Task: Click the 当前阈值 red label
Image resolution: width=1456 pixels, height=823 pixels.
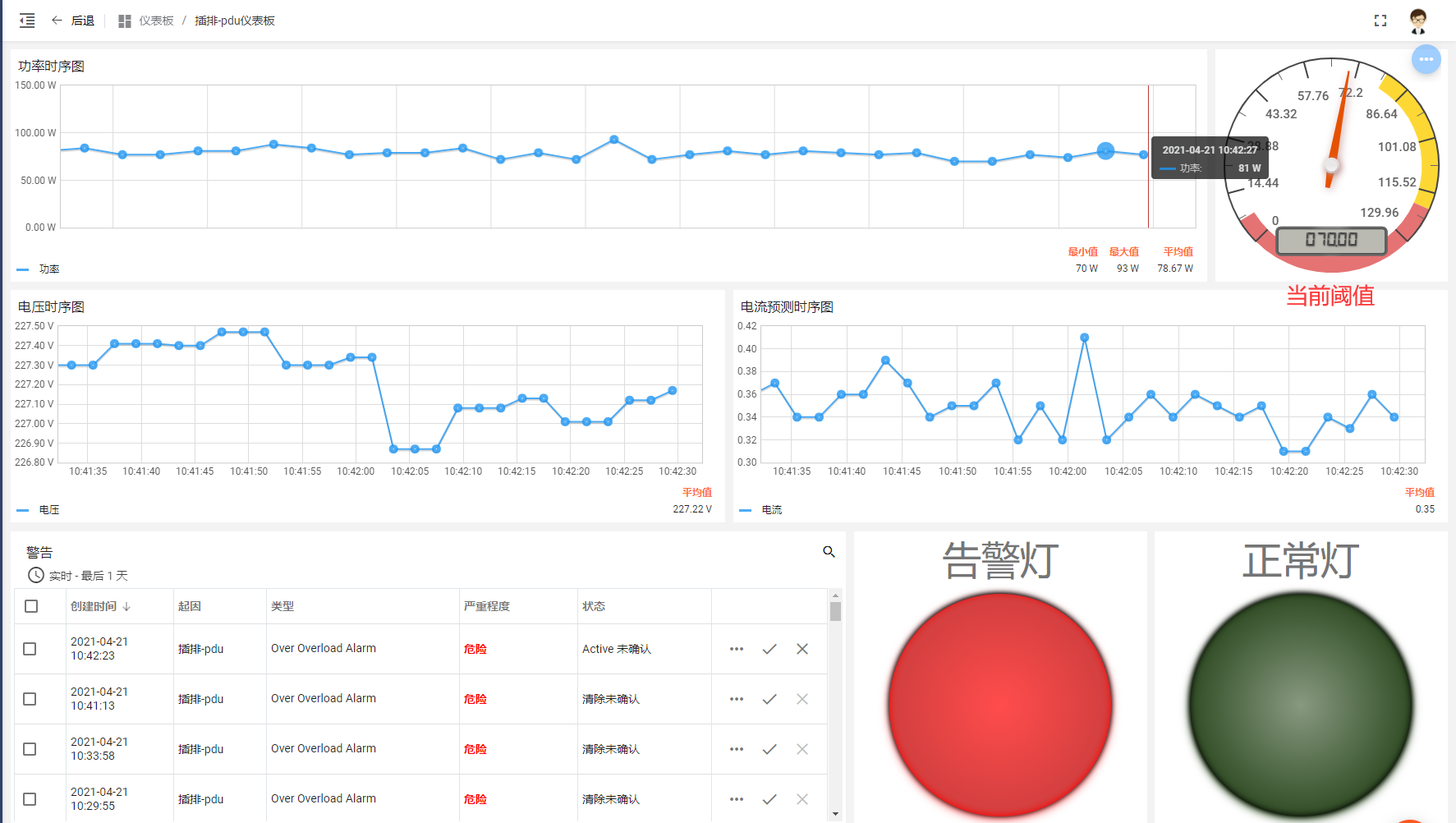Action: tap(1330, 296)
